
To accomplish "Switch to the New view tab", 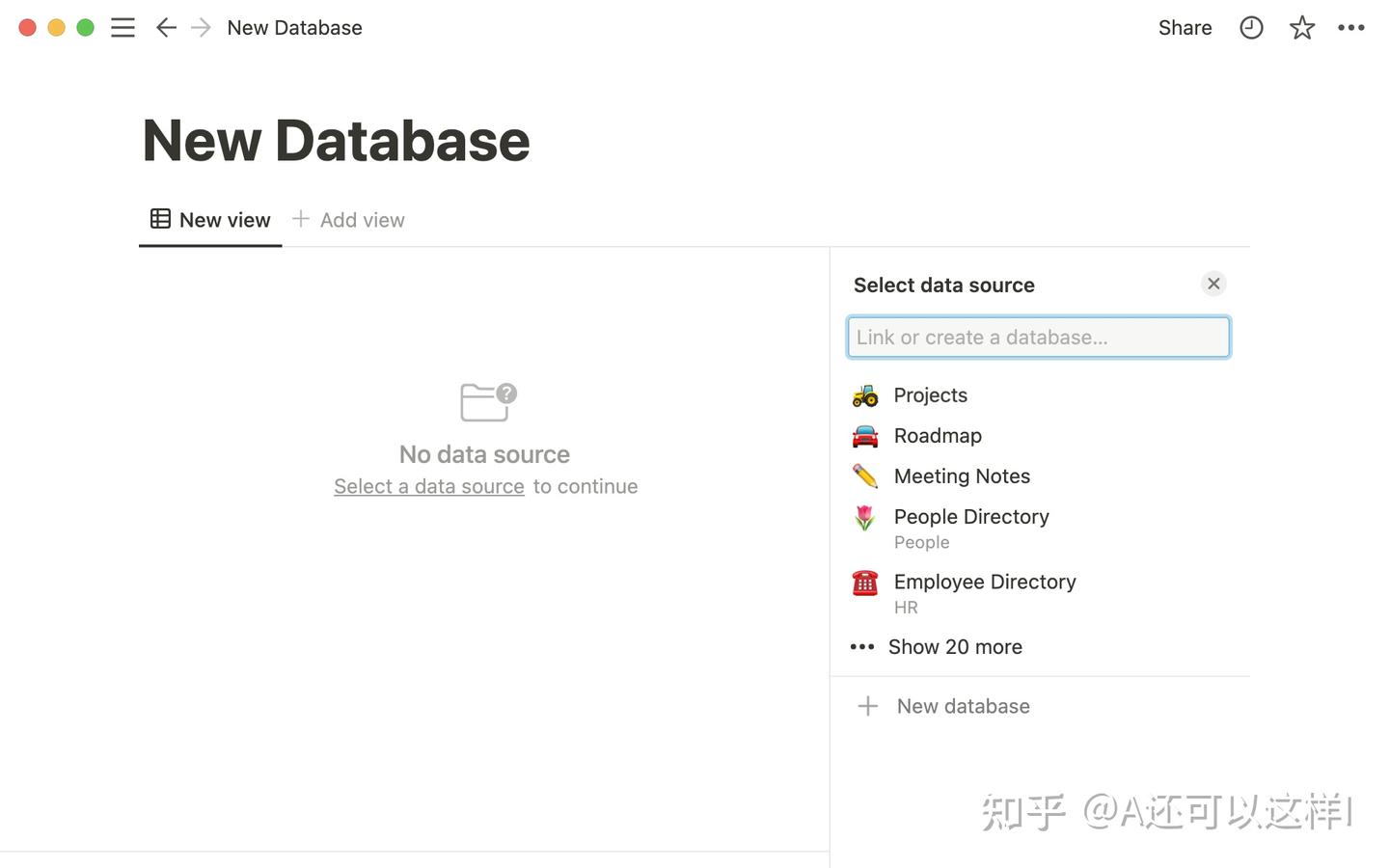I will pyautogui.click(x=224, y=219).
